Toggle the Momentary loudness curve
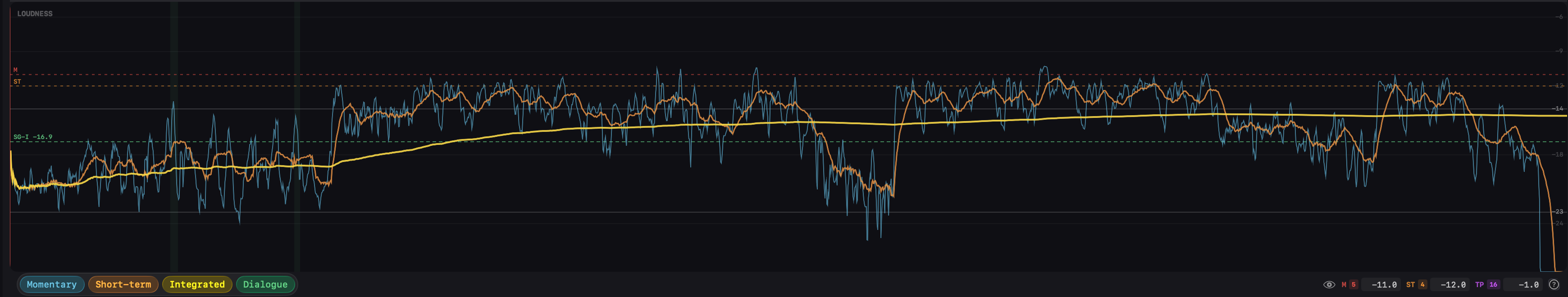The height and width of the screenshot is (297, 1568). (x=52, y=284)
